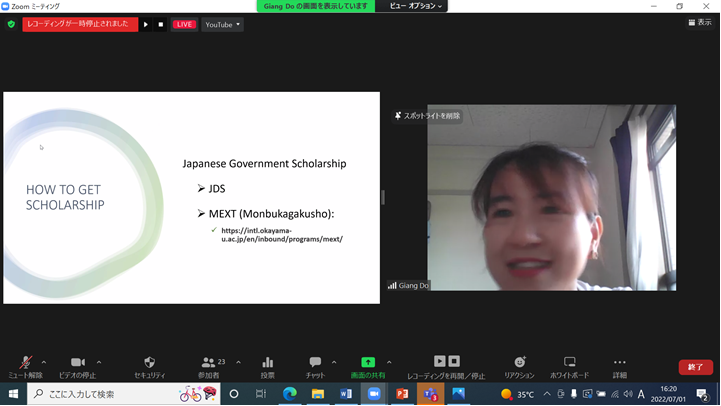Show hidden system tray icons
The height and width of the screenshot is (406, 721).
(547, 394)
